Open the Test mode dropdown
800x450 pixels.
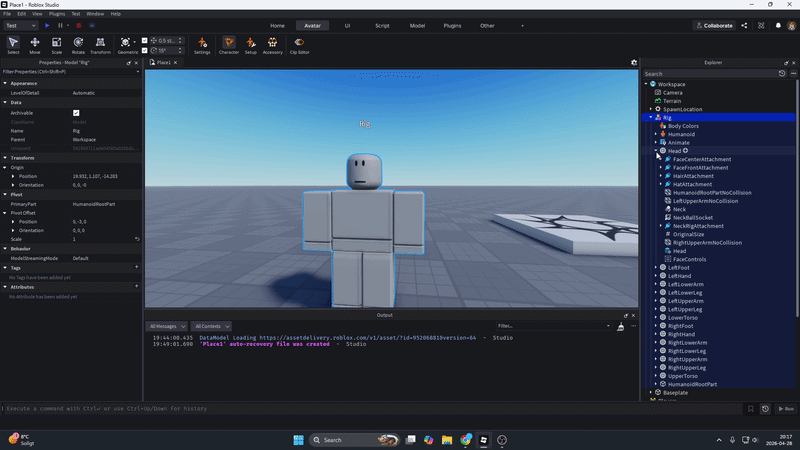20,26
